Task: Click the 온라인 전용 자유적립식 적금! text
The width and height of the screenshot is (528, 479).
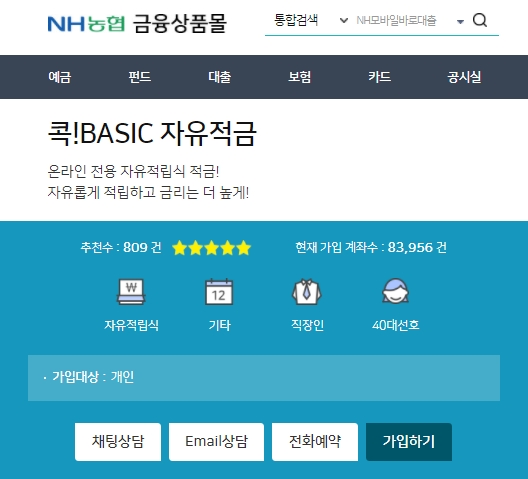Action: pyautogui.click(x=133, y=171)
